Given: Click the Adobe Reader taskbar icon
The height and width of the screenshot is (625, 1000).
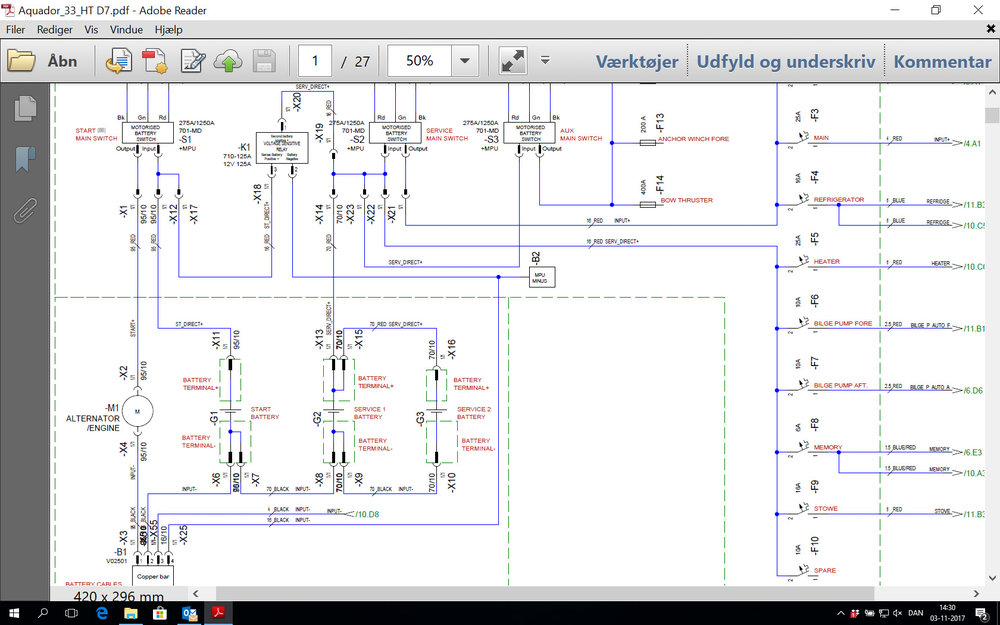Looking at the screenshot, I should [219, 614].
